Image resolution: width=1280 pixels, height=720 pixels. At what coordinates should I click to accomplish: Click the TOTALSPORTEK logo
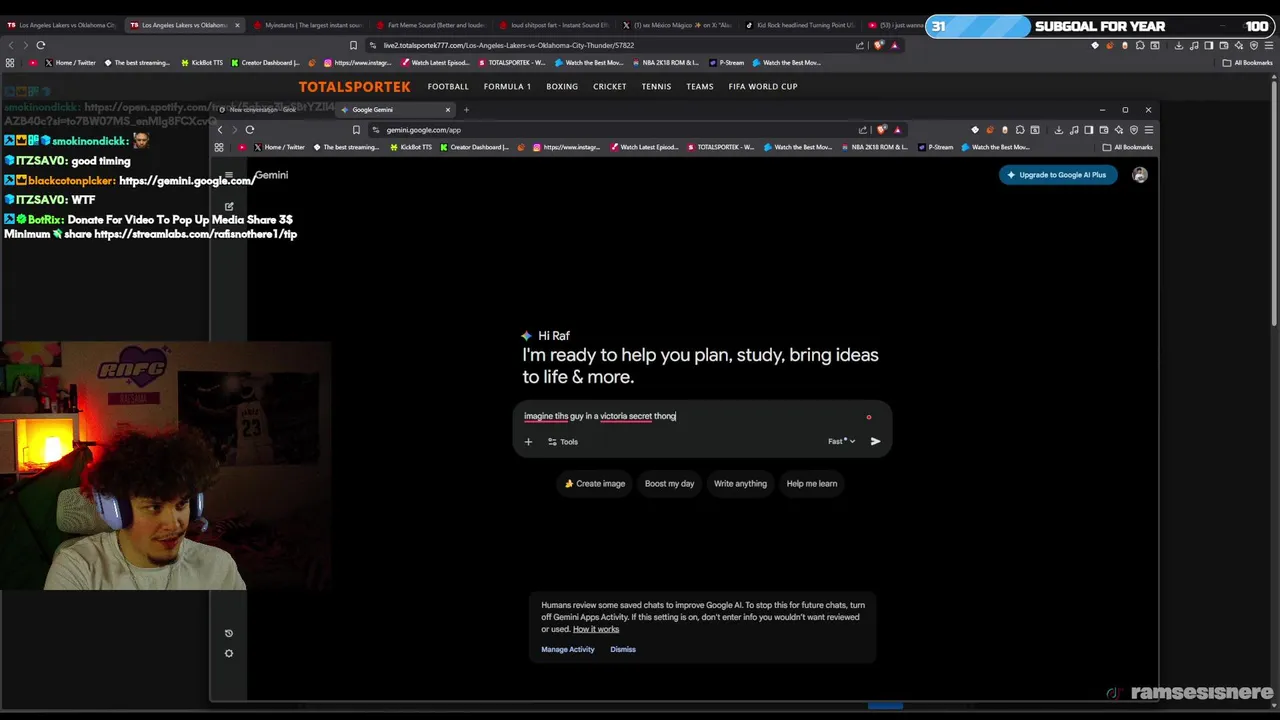(x=354, y=86)
